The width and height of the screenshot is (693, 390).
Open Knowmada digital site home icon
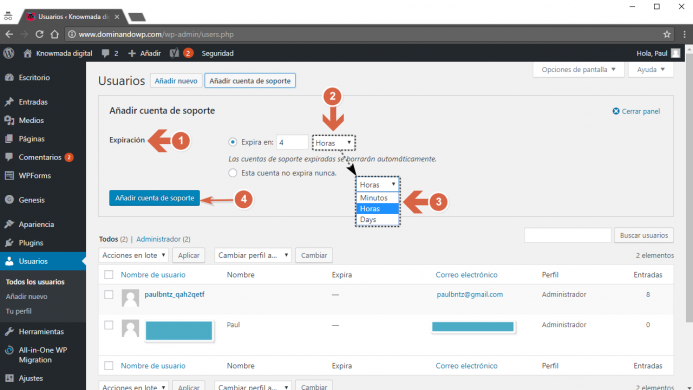[x=27, y=53]
